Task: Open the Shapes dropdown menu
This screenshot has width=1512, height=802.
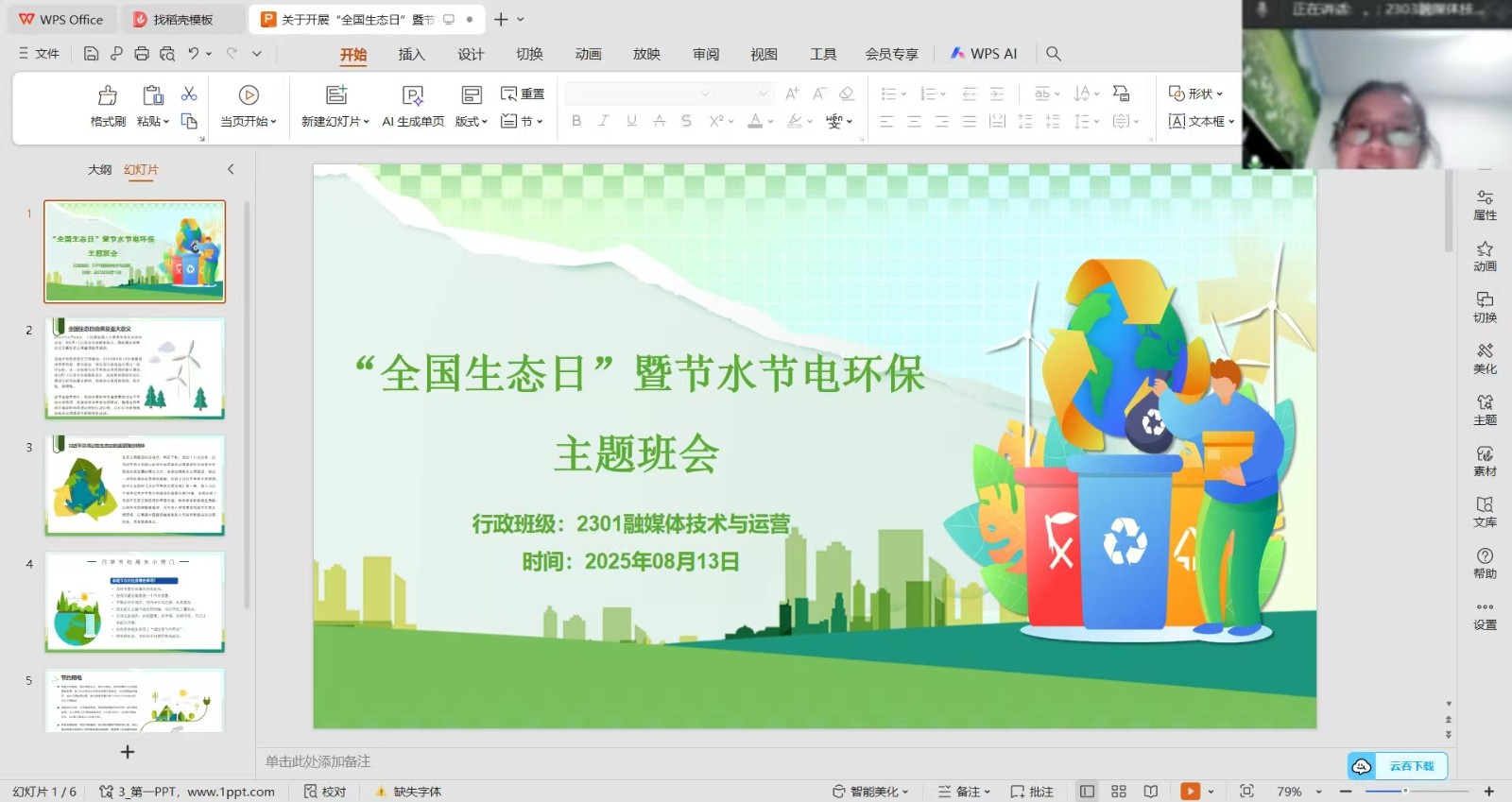Action: coord(1195,94)
